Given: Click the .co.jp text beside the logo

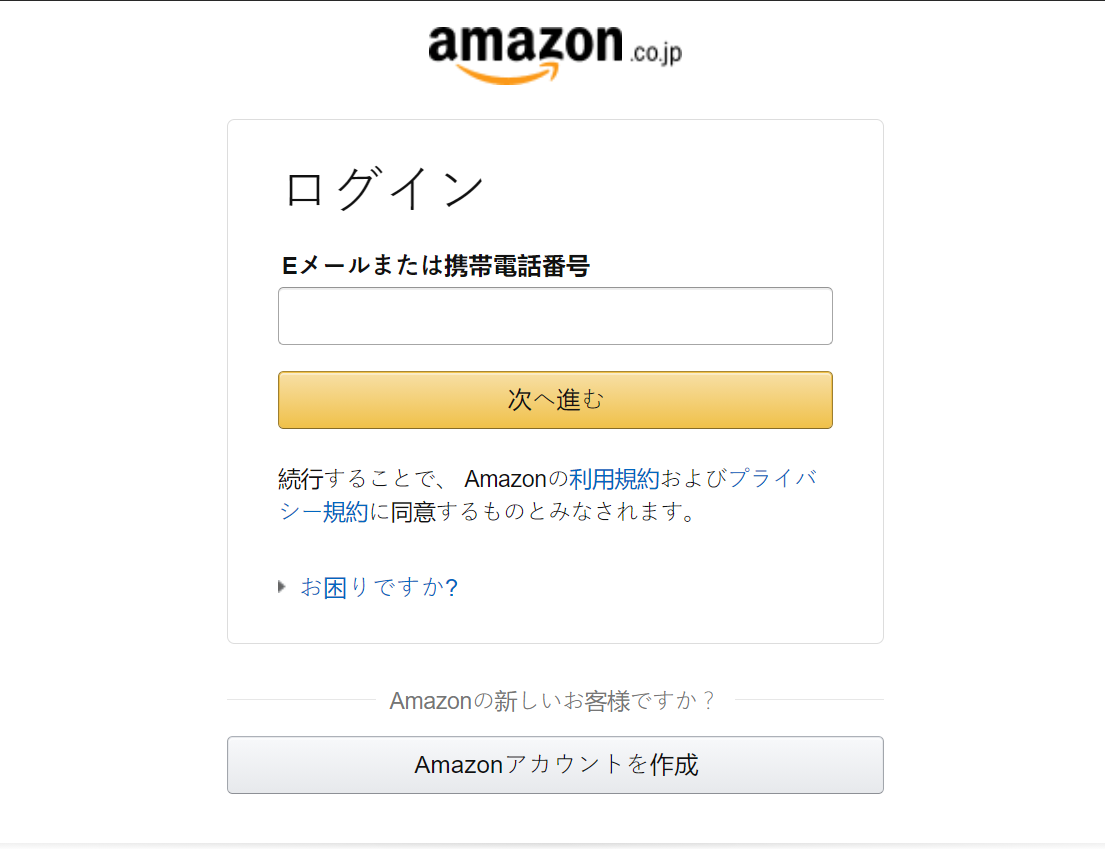Looking at the screenshot, I should point(656,54).
